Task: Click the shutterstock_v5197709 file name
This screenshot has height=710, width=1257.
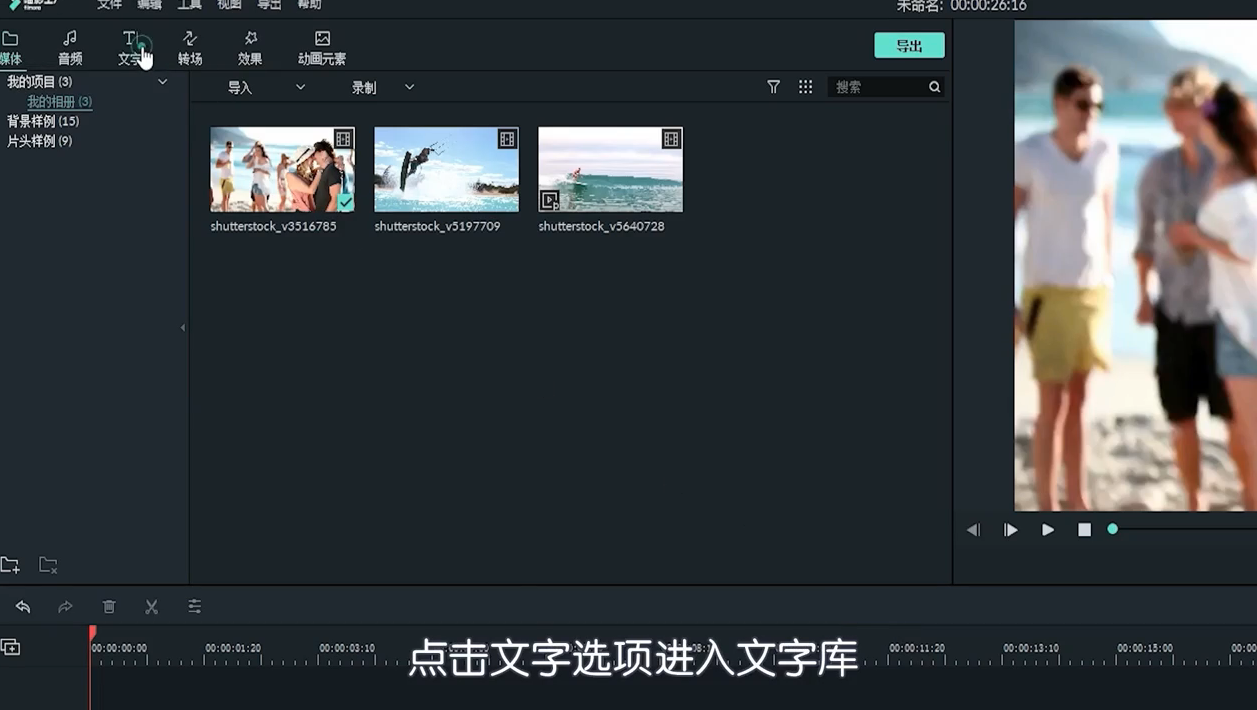Action: click(437, 226)
